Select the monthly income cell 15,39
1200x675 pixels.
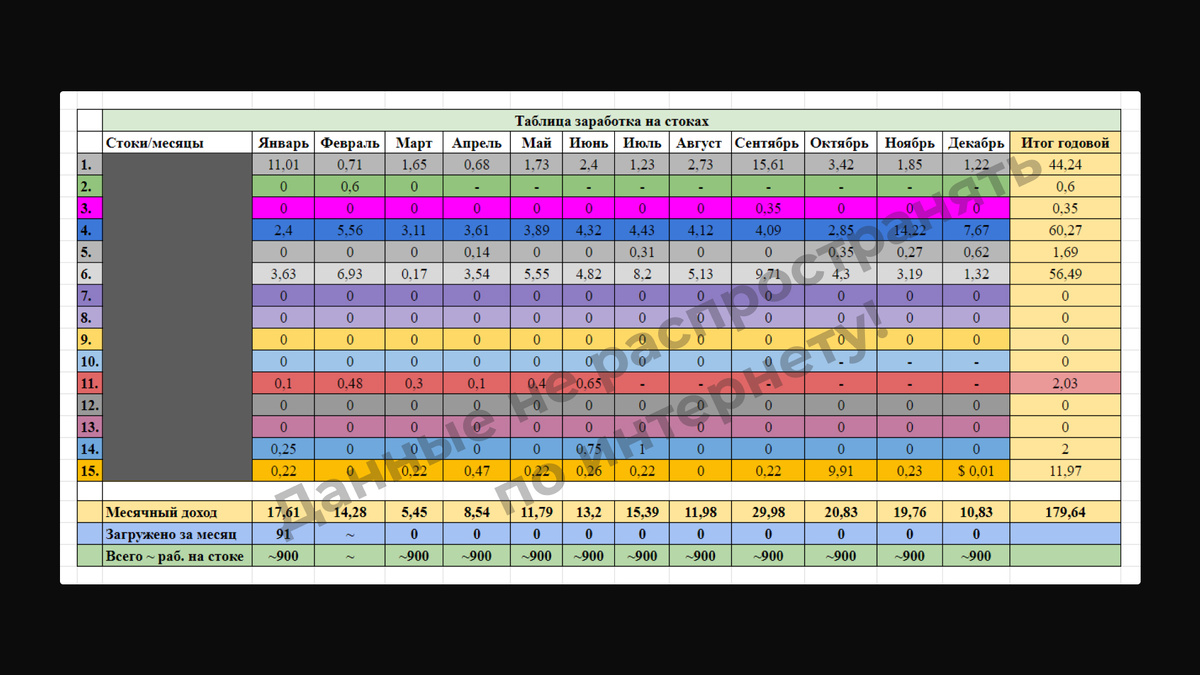[642, 512]
